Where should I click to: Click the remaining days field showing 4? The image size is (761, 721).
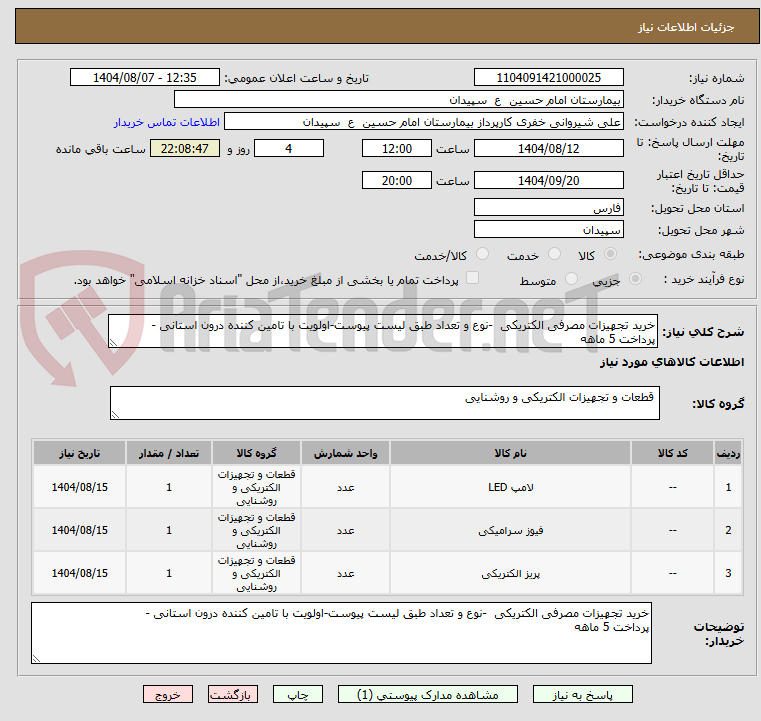coord(289,148)
